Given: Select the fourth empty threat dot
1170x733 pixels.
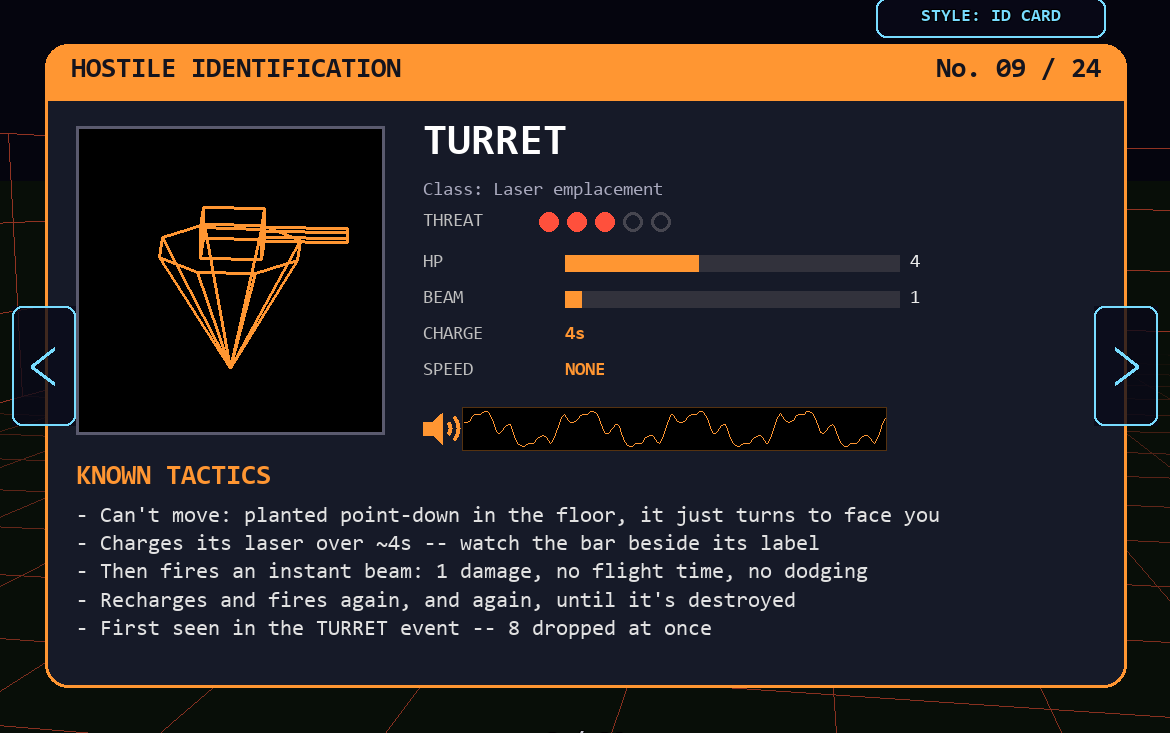Looking at the screenshot, I should pyautogui.click(x=633, y=222).
